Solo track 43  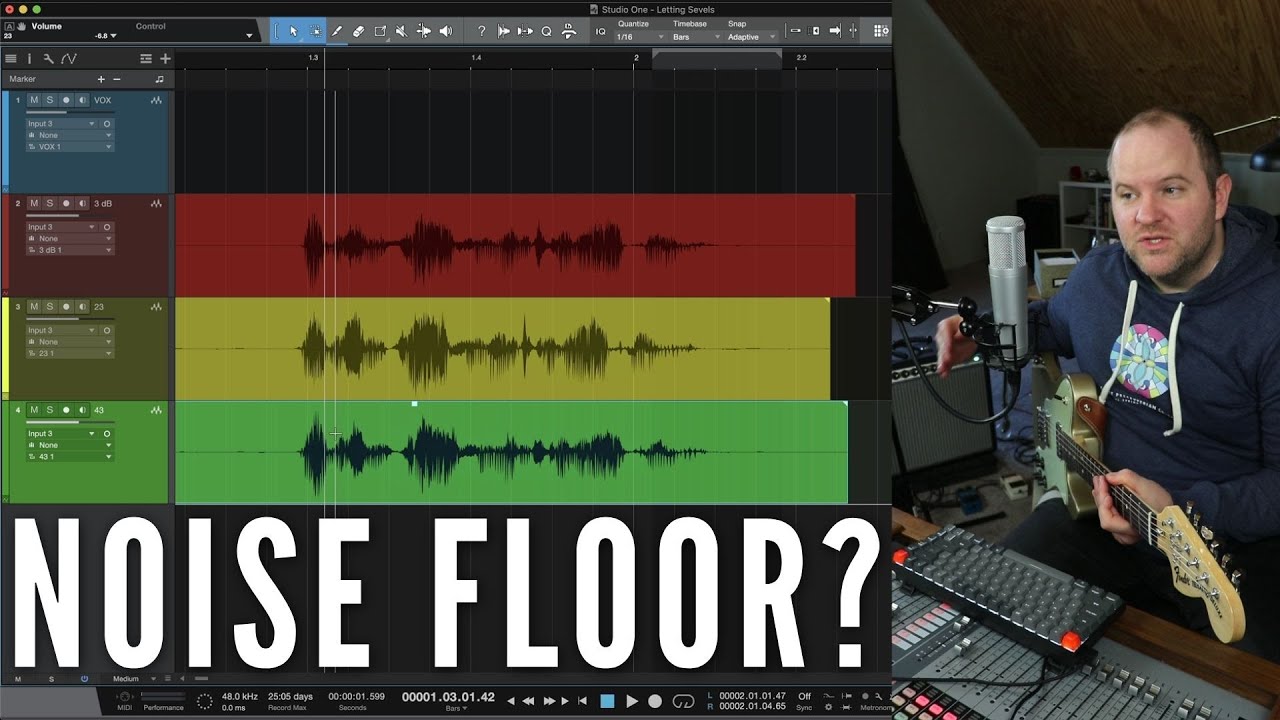(49, 410)
